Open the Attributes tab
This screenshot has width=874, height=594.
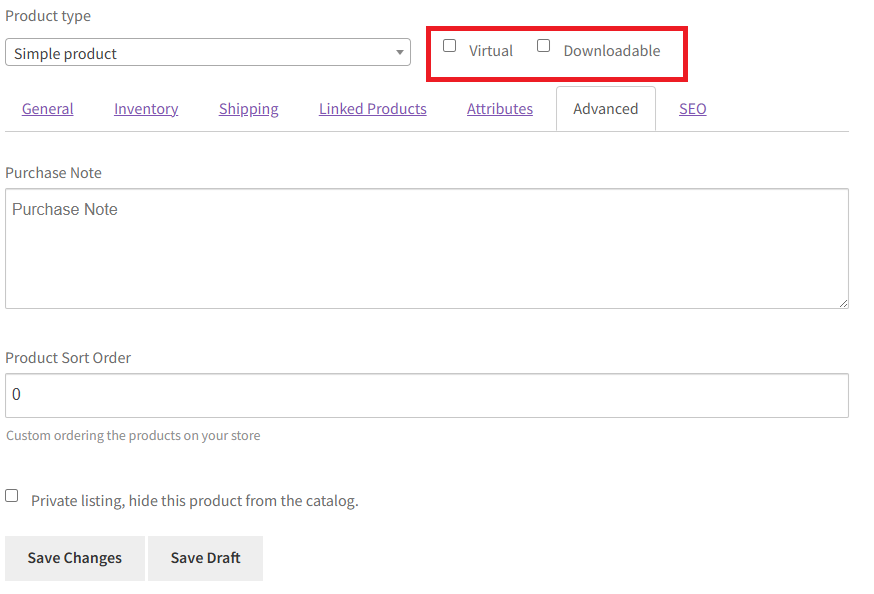click(x=500, y=109)
